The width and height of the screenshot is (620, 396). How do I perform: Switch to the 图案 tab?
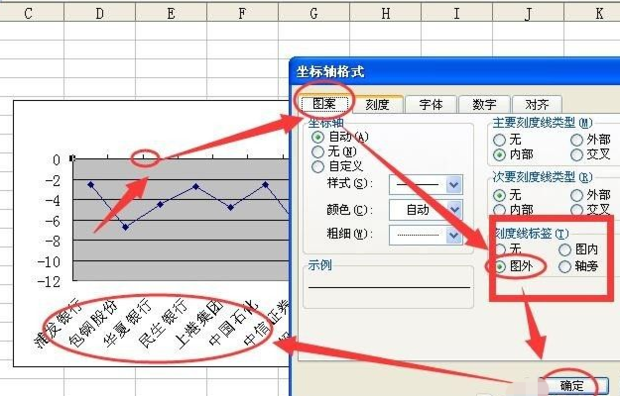click(x=324, y=104)
